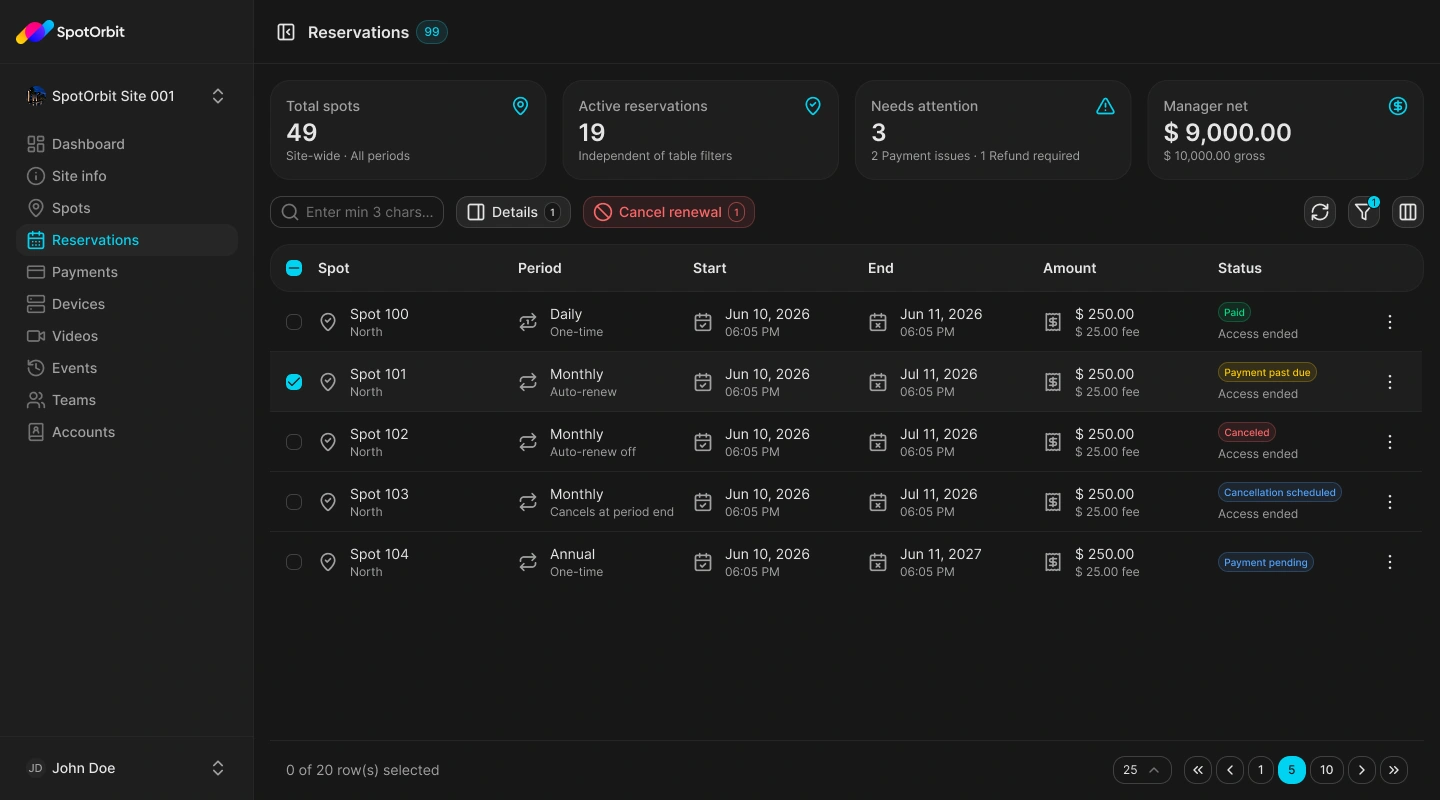Expand the John Doe user menu
The image size is (1440, 800).
tap(127, 768)
